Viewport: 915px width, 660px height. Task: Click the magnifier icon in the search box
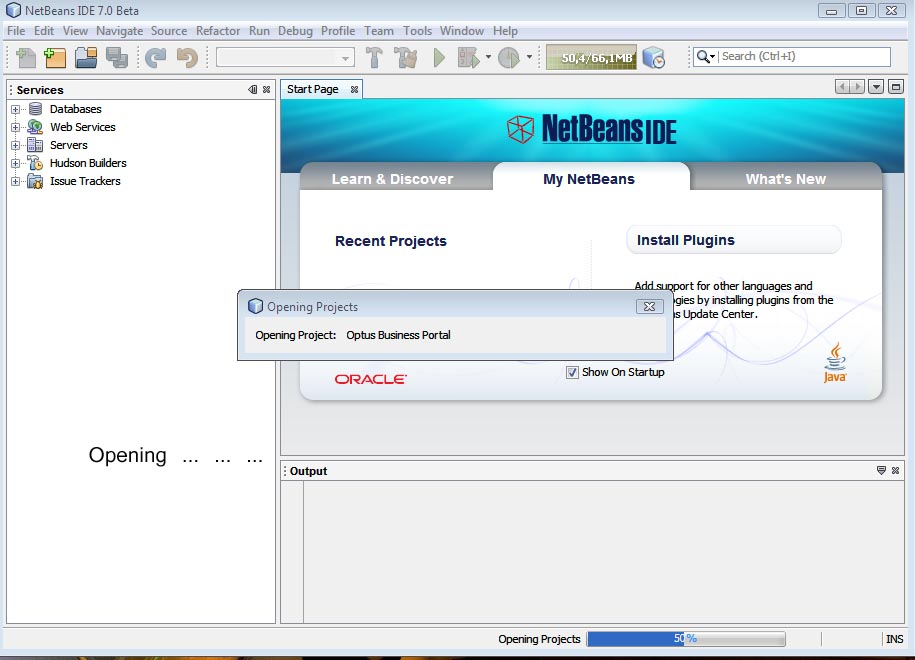tap(705, 57)
